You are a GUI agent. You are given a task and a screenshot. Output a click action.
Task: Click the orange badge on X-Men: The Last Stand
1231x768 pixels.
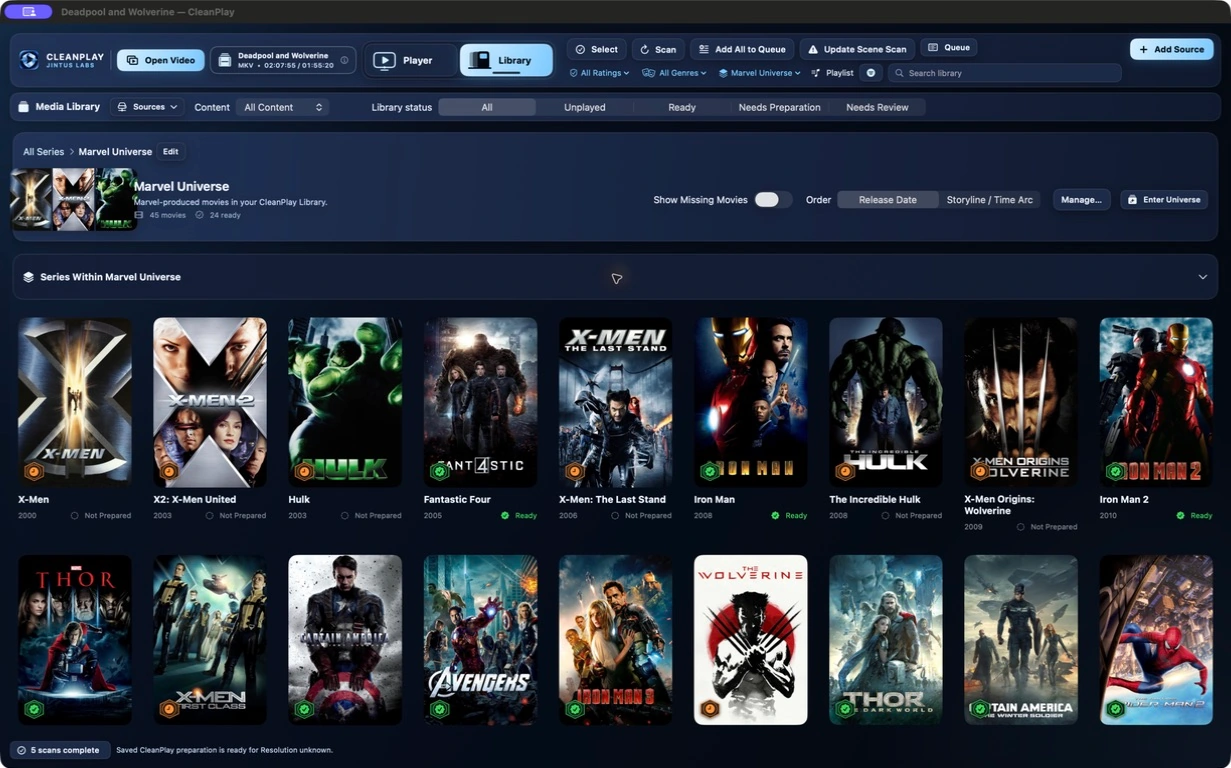click(x=574, y=471)
